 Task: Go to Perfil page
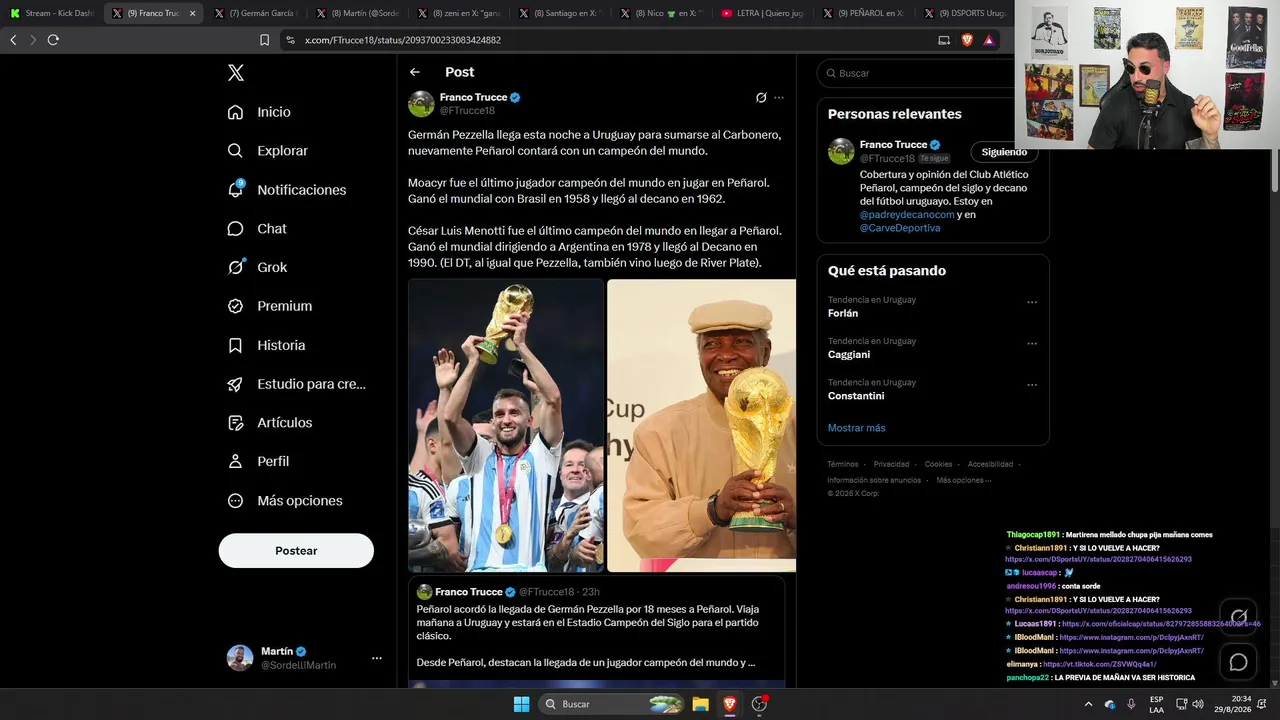click(x=258, y=461)
